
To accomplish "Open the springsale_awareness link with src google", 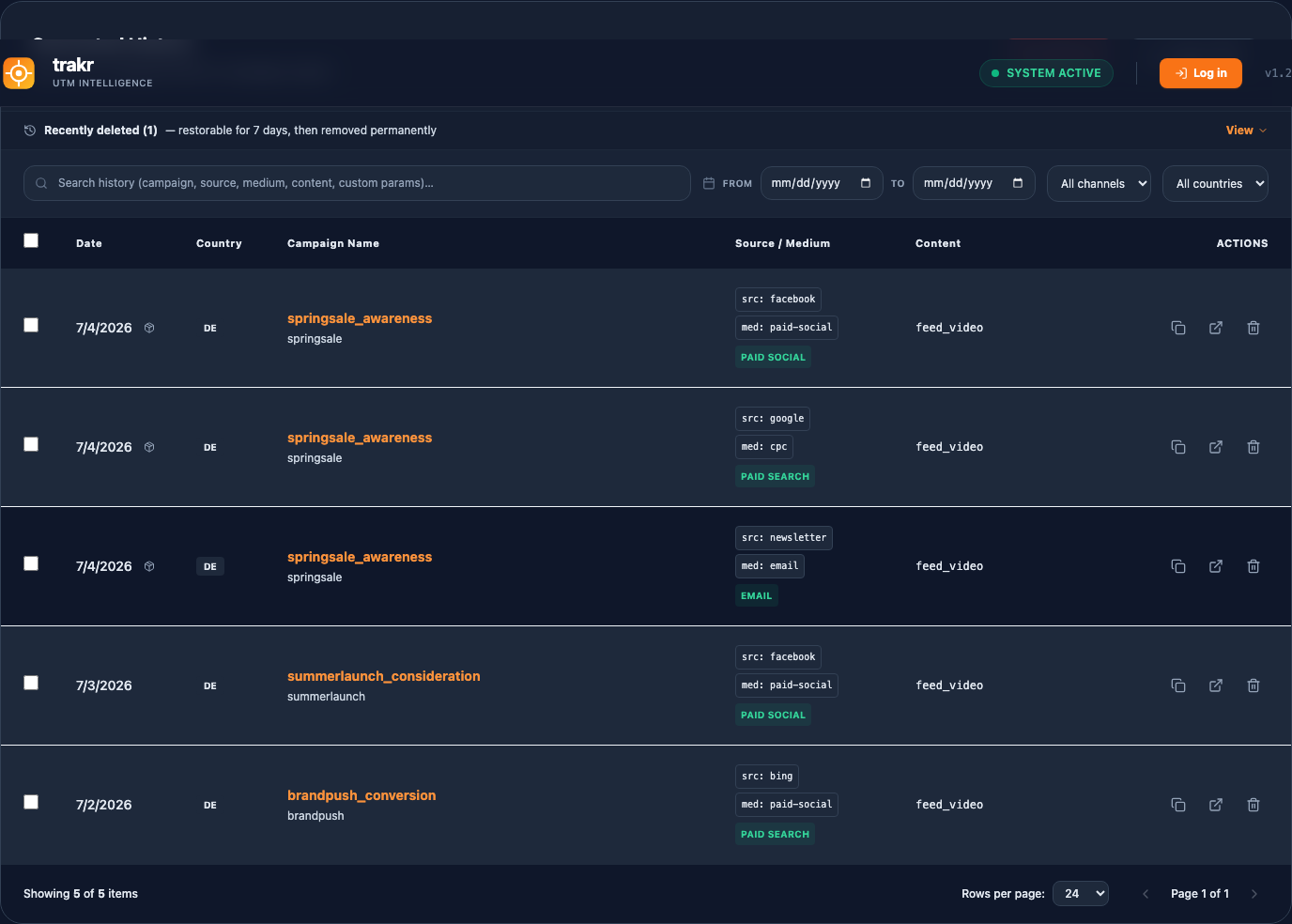I will click(360, 438).
